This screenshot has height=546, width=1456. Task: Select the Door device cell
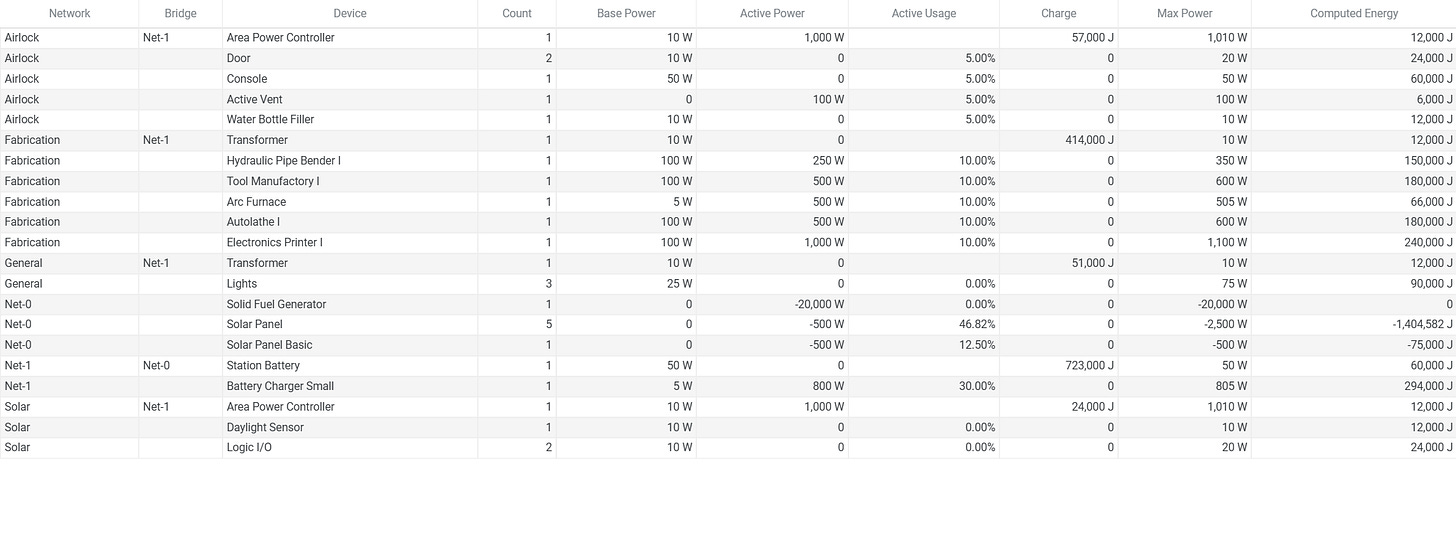tap(350, 59)
